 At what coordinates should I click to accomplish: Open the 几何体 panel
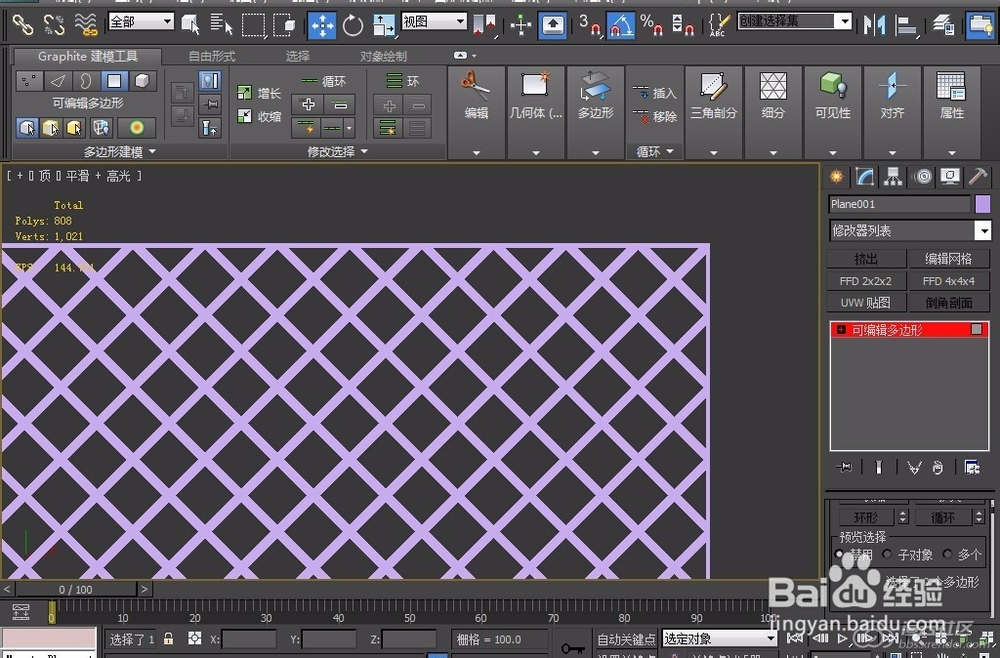pos(536,112)
